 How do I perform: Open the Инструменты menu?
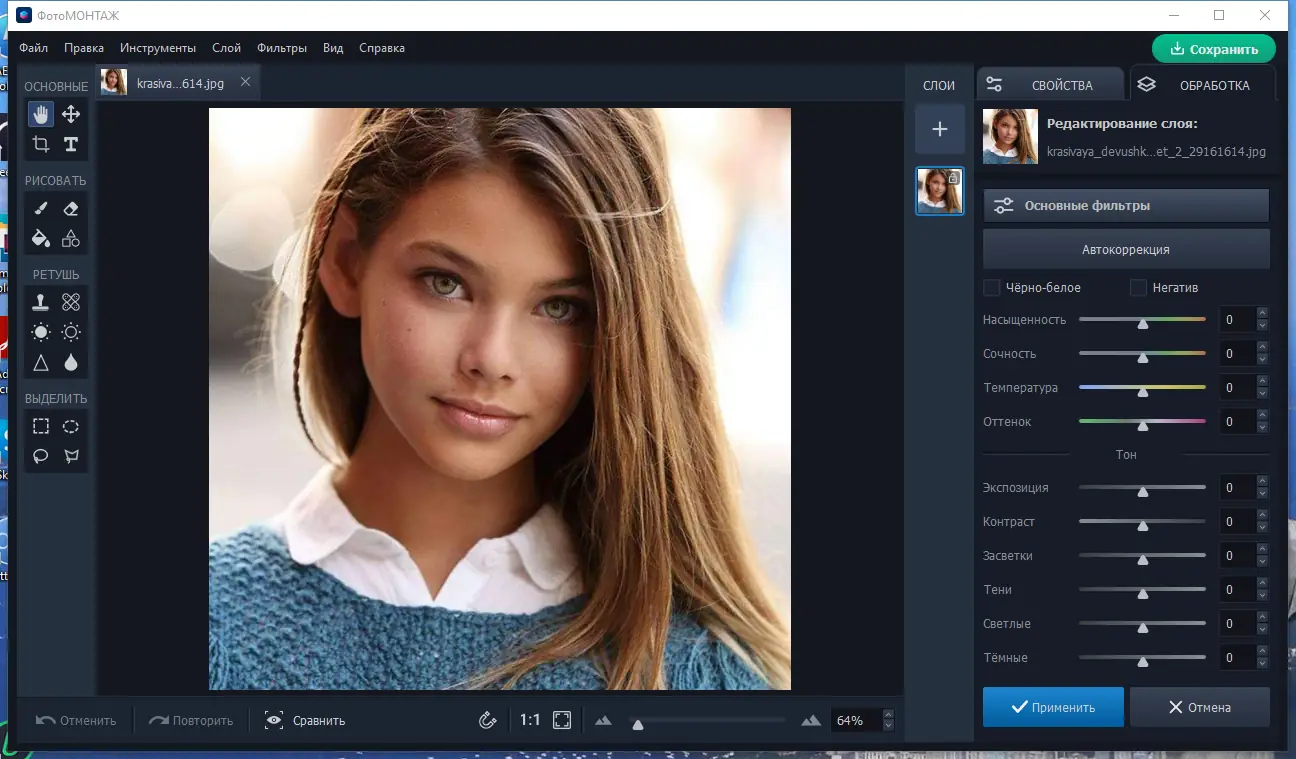tap(158, 48)
